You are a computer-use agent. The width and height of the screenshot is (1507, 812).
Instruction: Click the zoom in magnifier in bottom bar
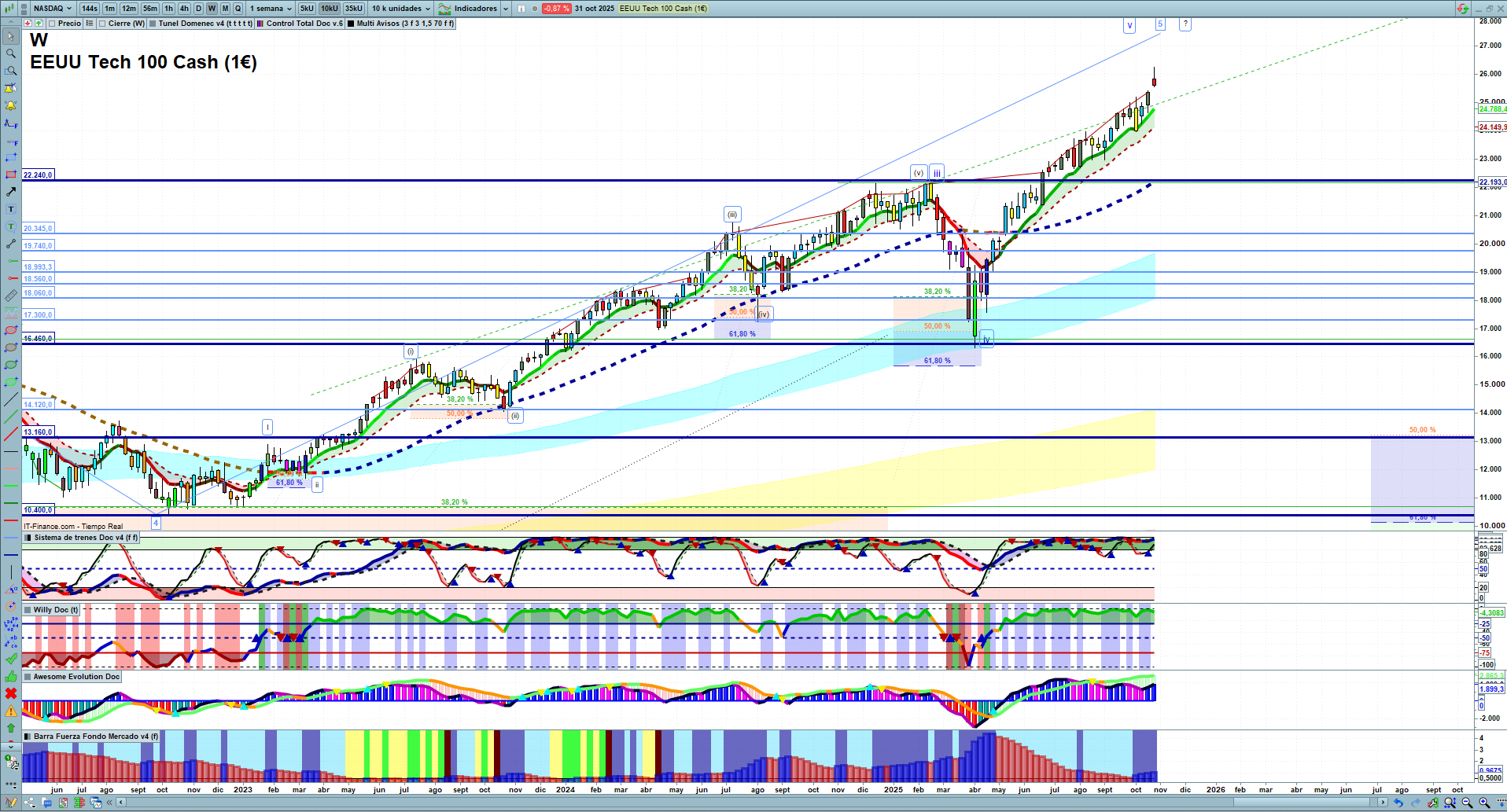click(1484, 803)
